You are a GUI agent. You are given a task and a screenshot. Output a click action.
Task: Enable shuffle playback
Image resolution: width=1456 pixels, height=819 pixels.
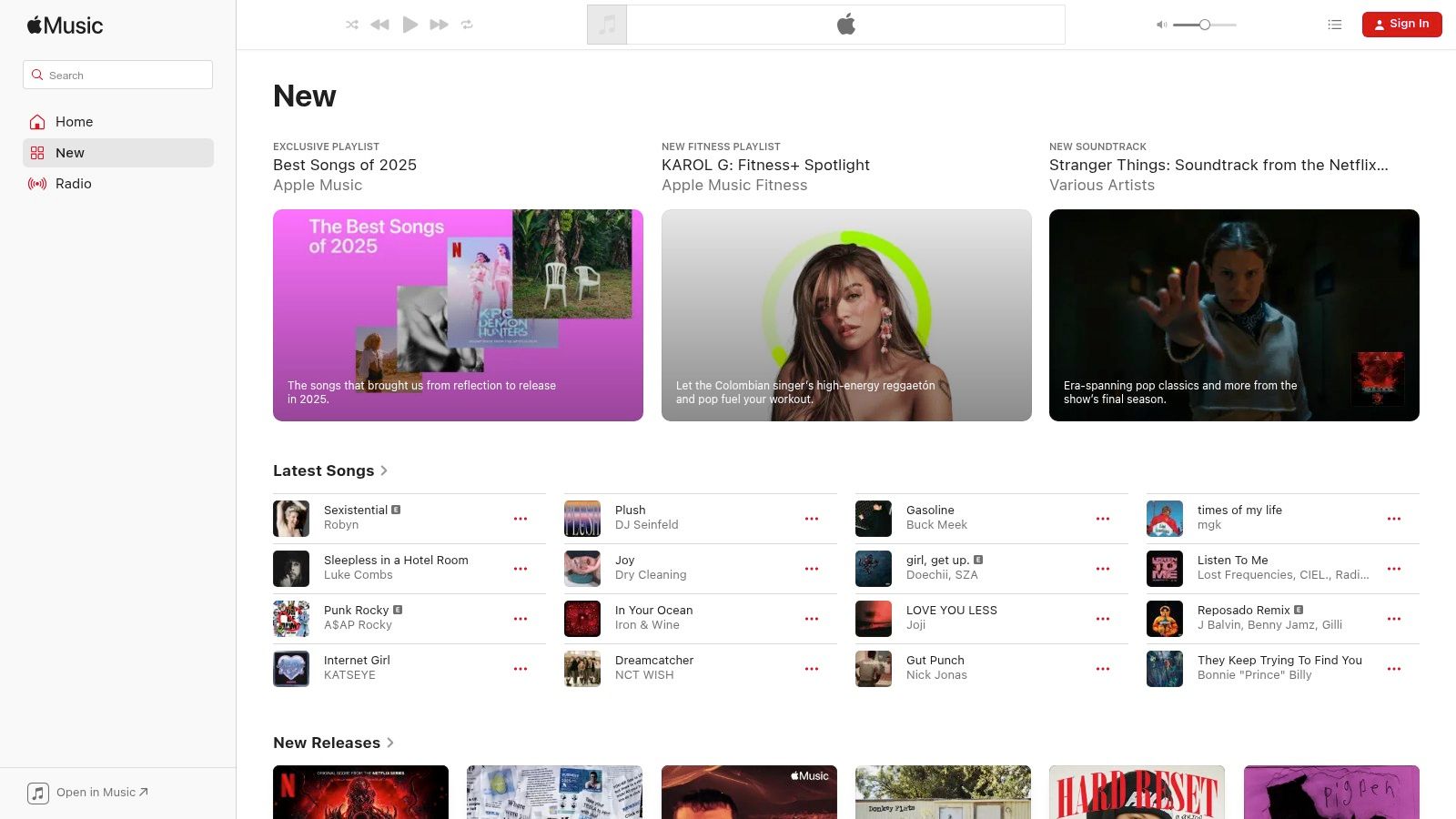tap(352, 25)
